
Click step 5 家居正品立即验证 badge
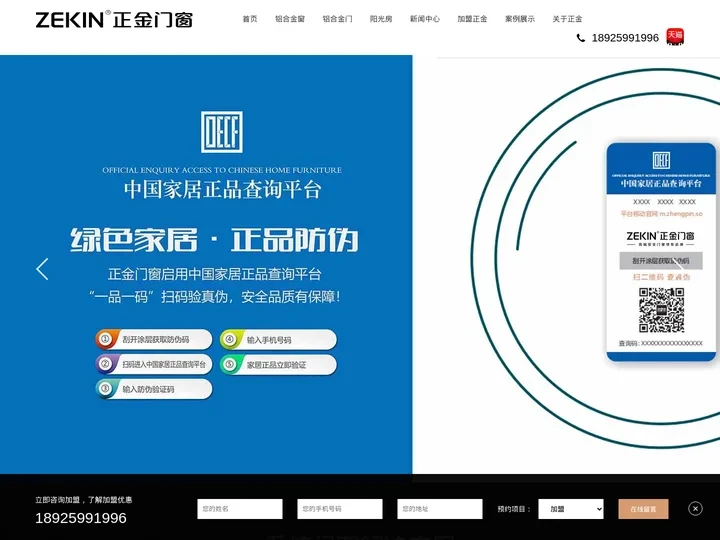point(278,365)
